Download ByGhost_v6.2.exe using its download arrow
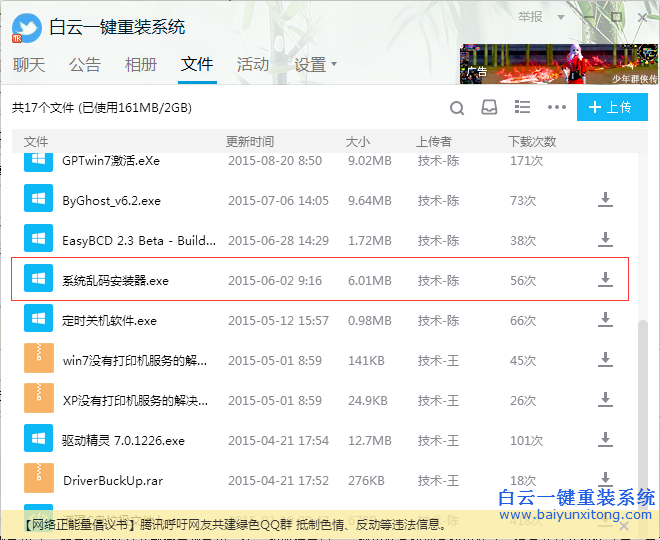The image size is (660, 540). (x=605, y=200)
